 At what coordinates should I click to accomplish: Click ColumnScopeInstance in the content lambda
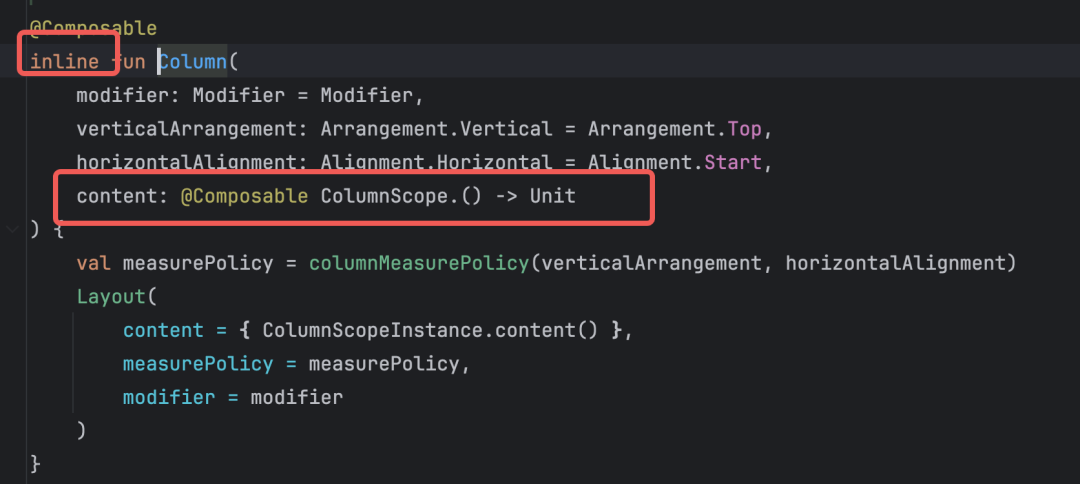[373, 330]
